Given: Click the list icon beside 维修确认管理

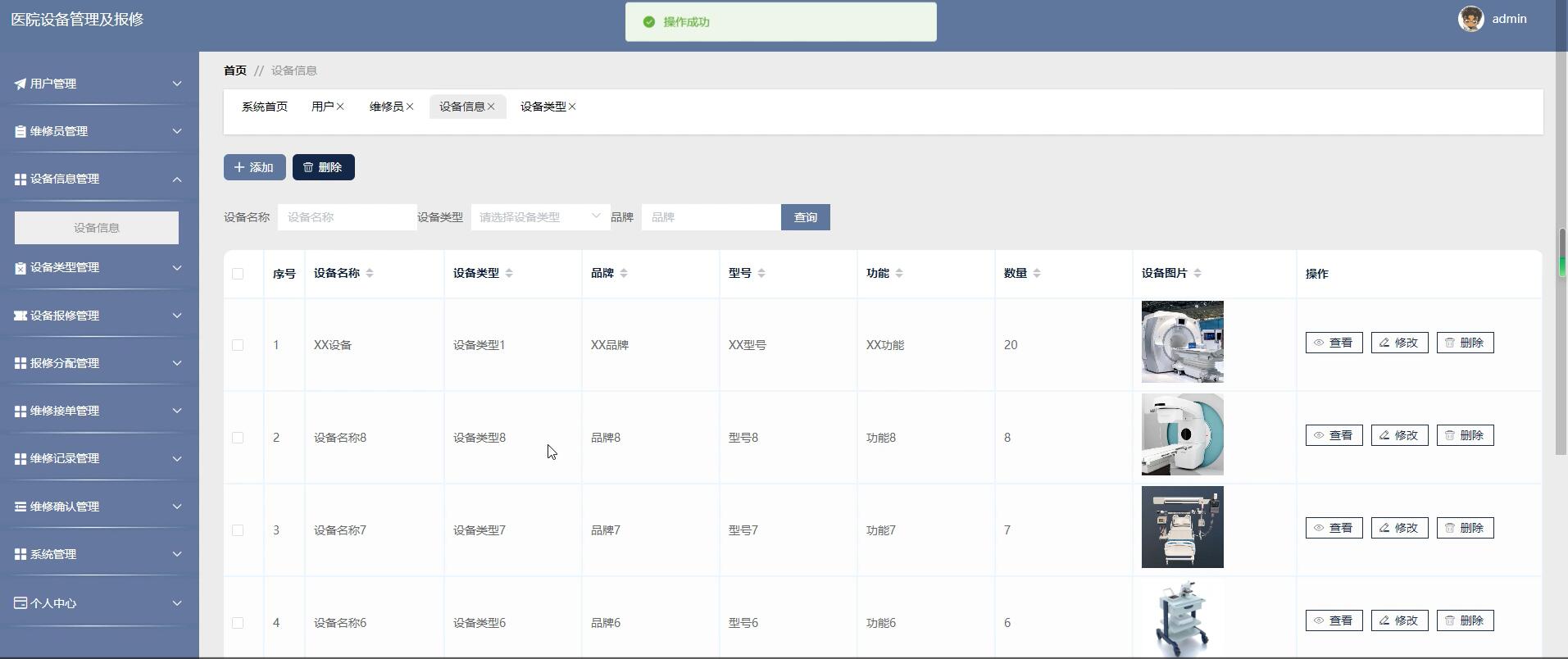Looking at the screenshot, I should click(20, 507).
